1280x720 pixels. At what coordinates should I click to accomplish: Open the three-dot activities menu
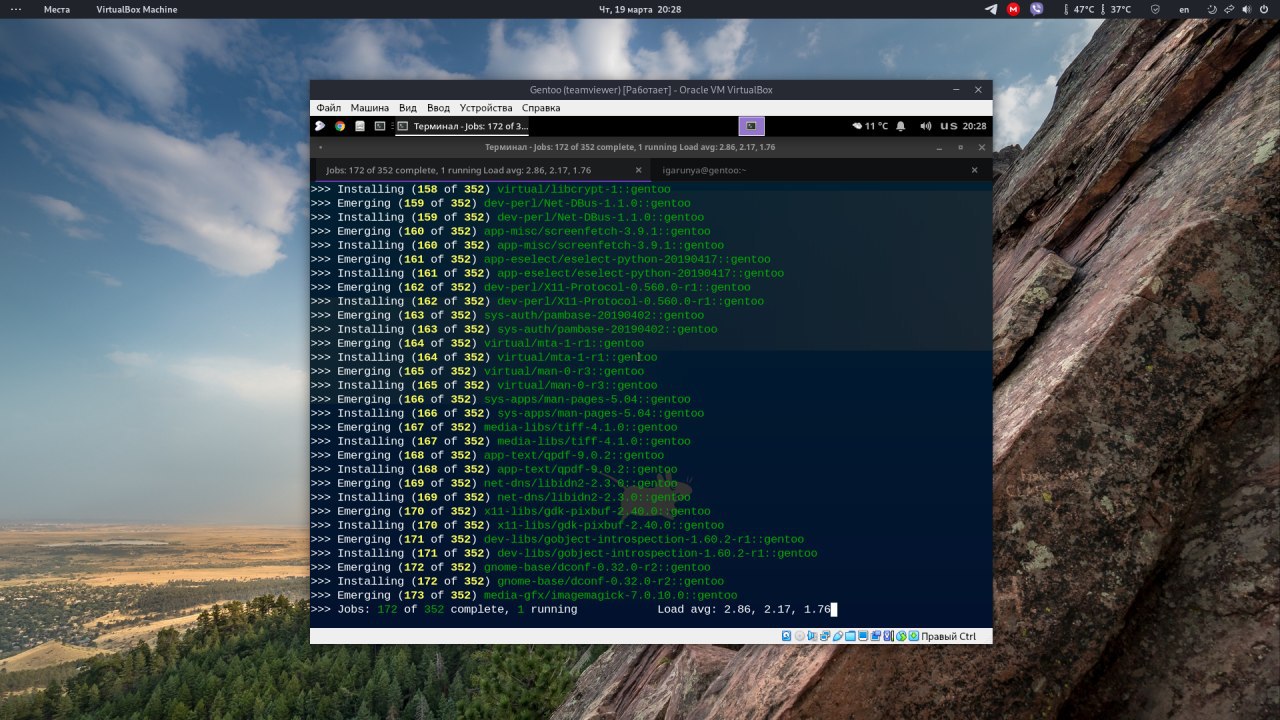[x=15, y=9]
